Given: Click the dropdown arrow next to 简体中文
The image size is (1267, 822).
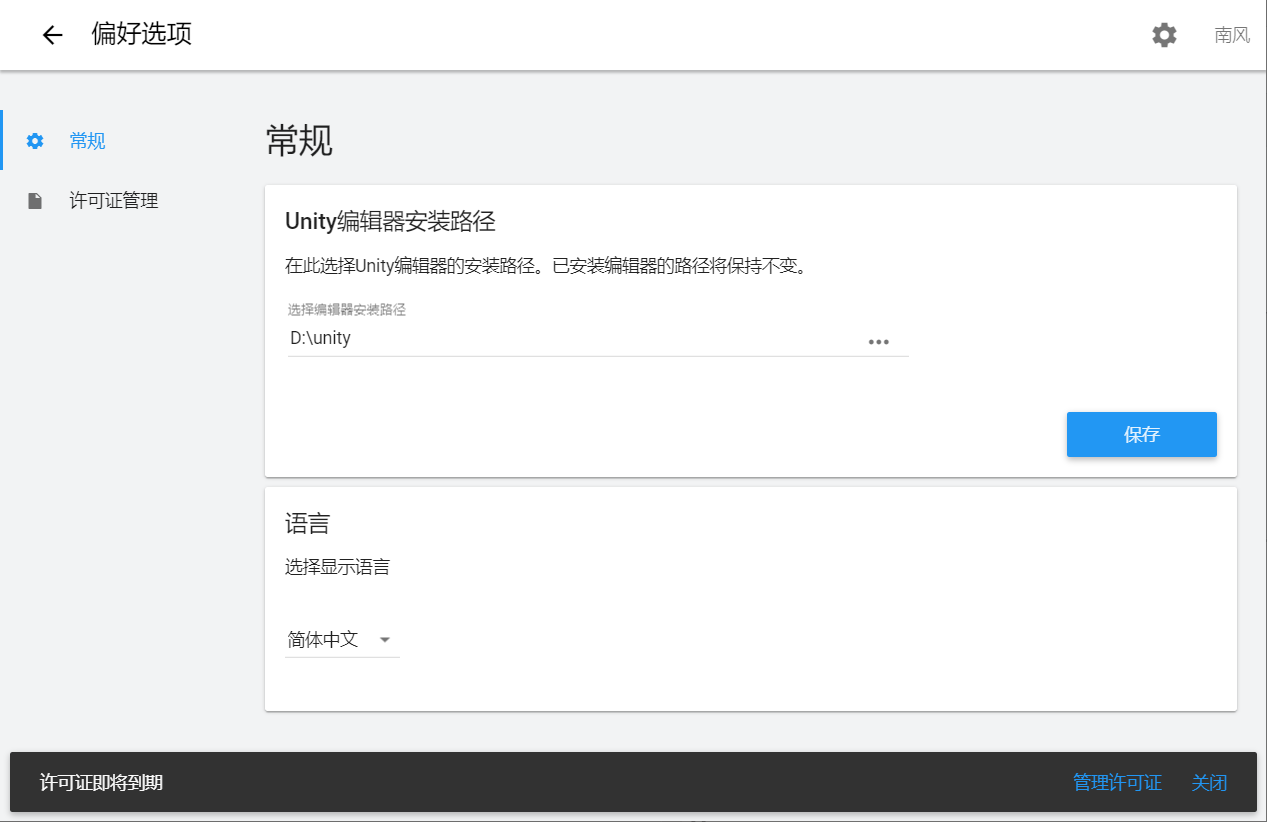Looking at the screenshot, I should [385, 639].
